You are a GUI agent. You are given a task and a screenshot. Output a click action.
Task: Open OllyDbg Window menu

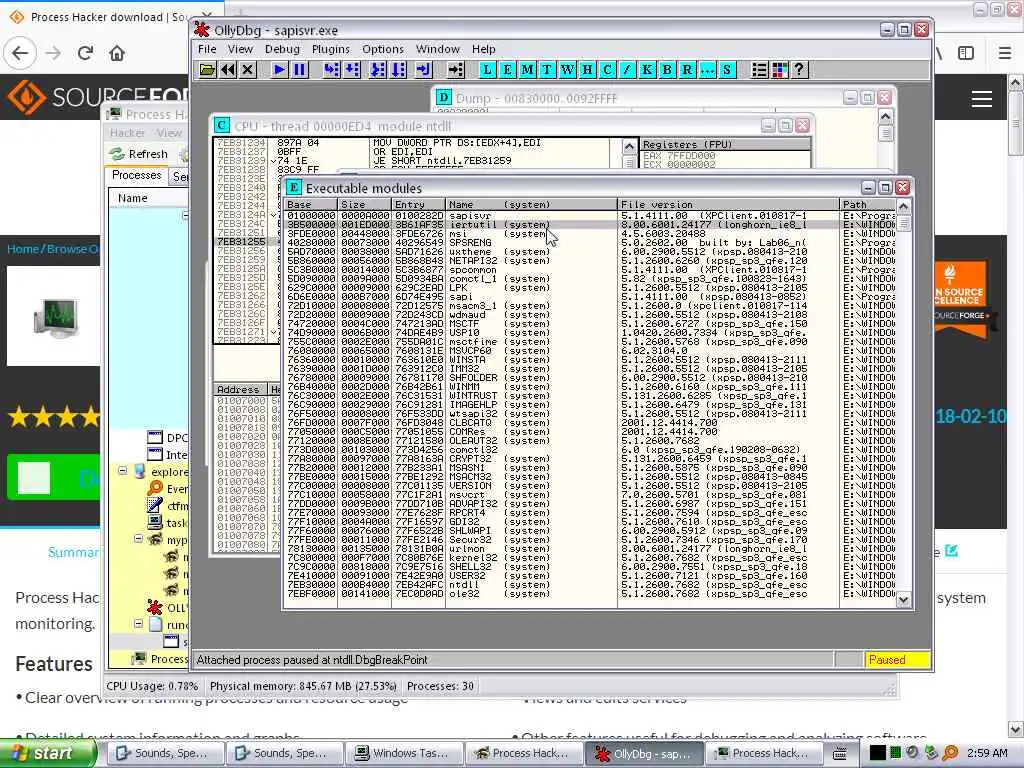coord(438,49)
